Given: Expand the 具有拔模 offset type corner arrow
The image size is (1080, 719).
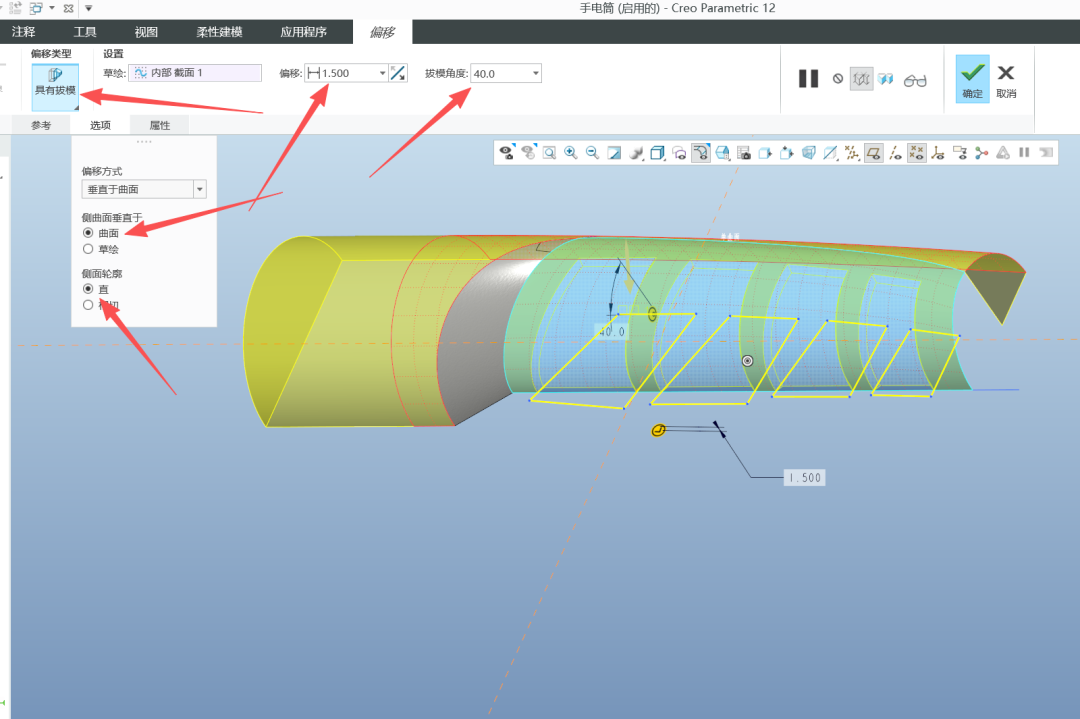Looking at the screenshot, I should (x=76, y=107).
